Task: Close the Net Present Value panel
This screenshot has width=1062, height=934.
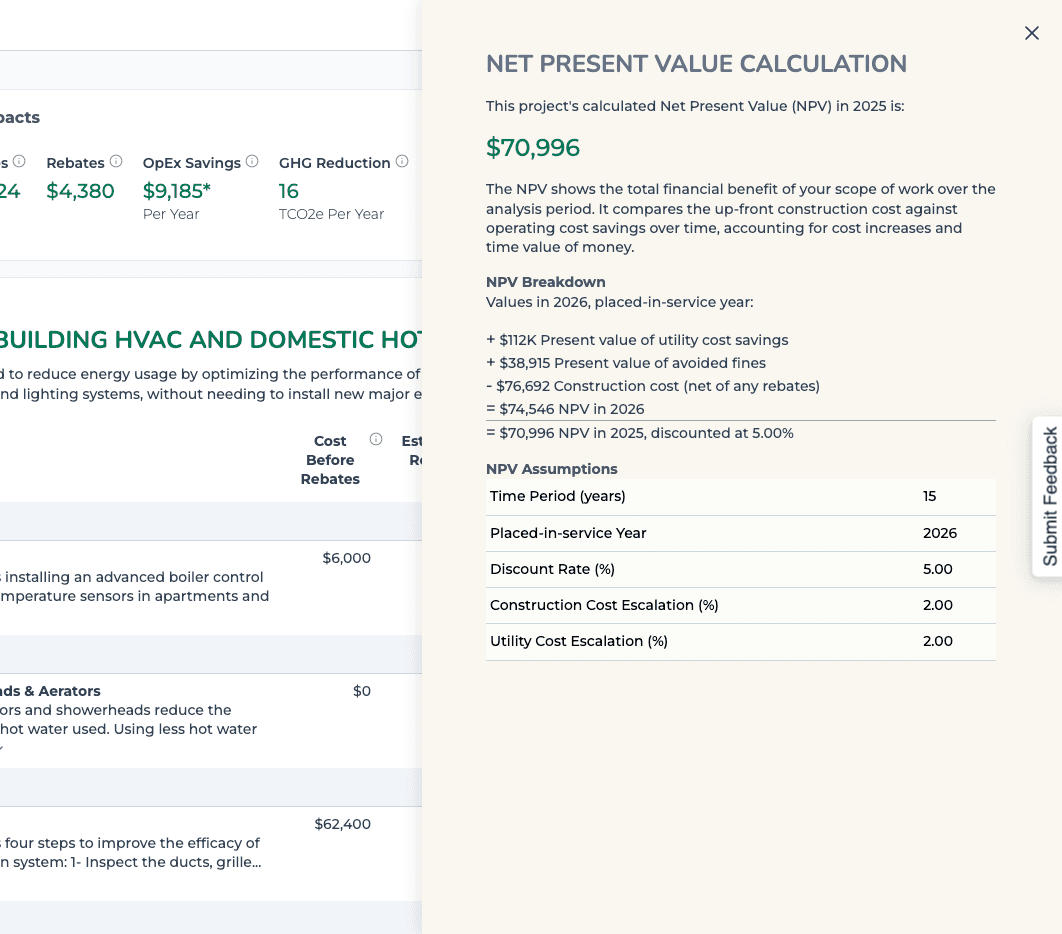Action: [1032, 33]
